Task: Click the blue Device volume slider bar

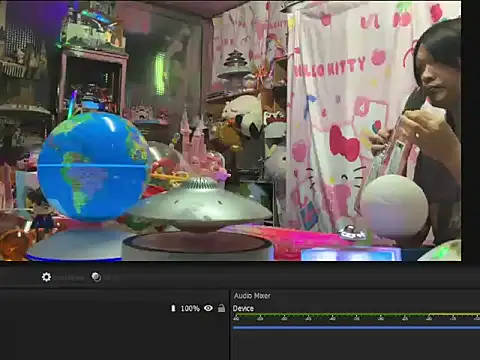Action: coord(356,328)
